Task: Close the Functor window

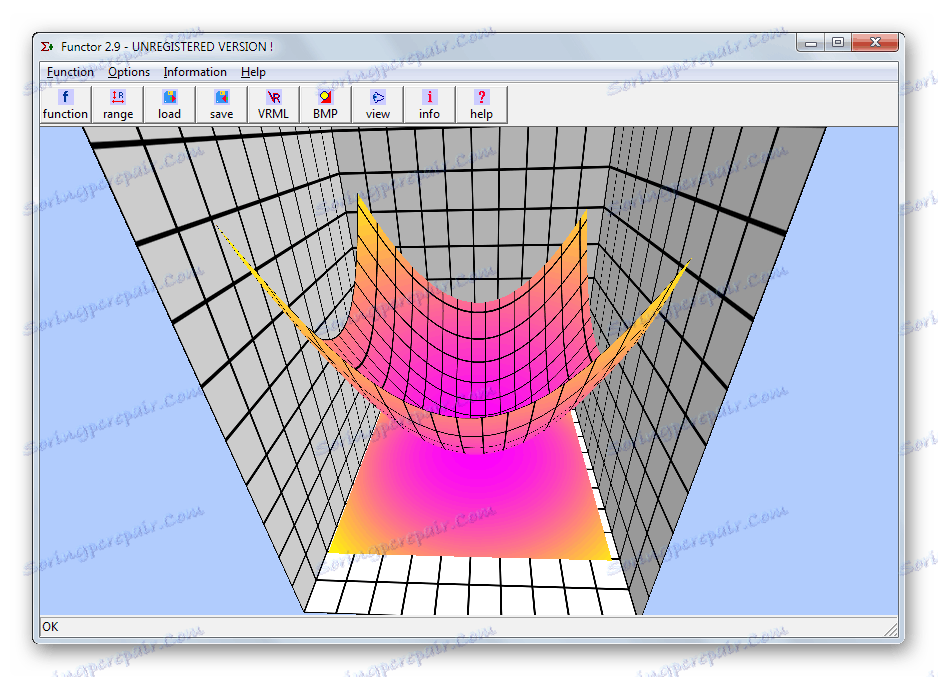Action: (875, 42)
